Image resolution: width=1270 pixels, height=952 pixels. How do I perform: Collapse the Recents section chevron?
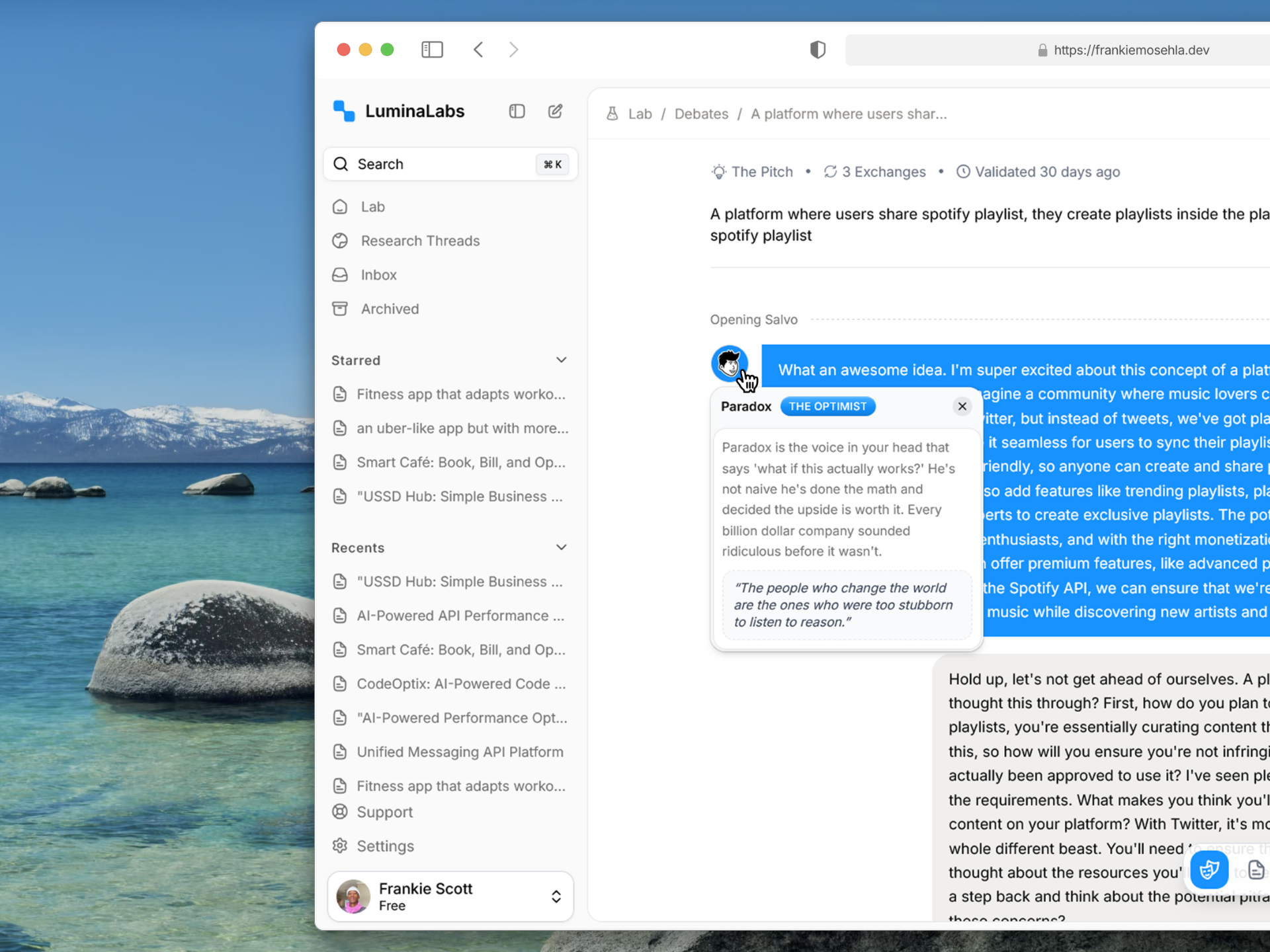pos(561,547)
